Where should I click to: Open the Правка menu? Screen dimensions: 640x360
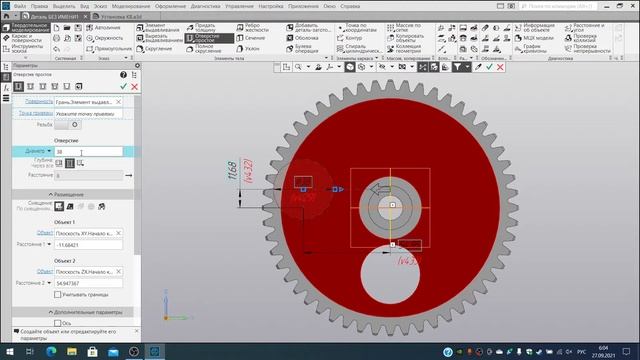coord(39,6)
